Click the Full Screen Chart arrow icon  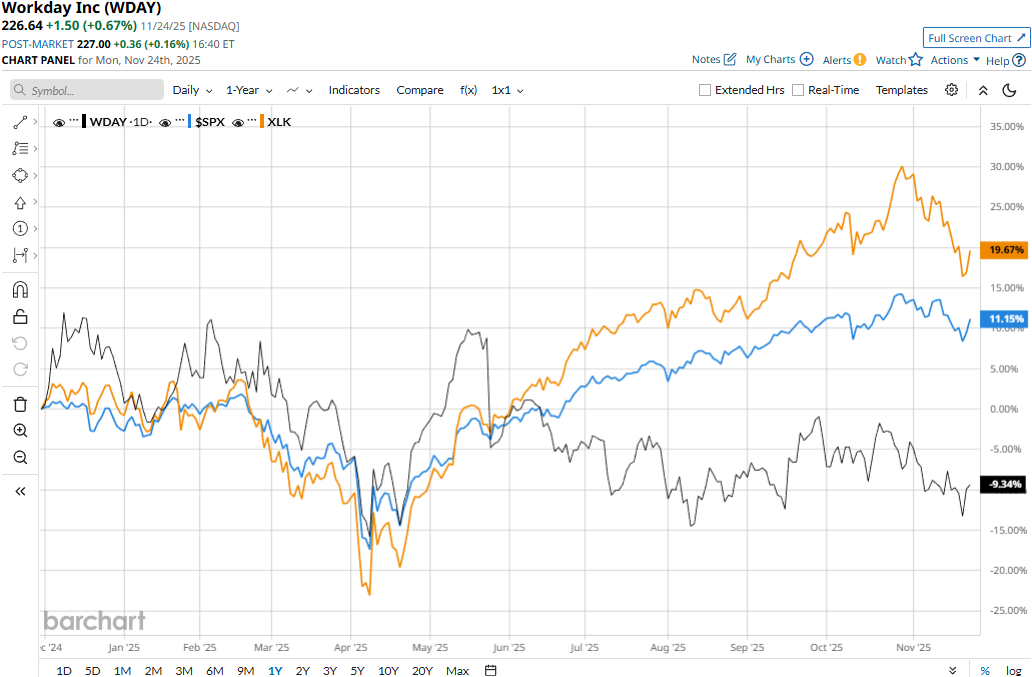tap(1021, 38)
